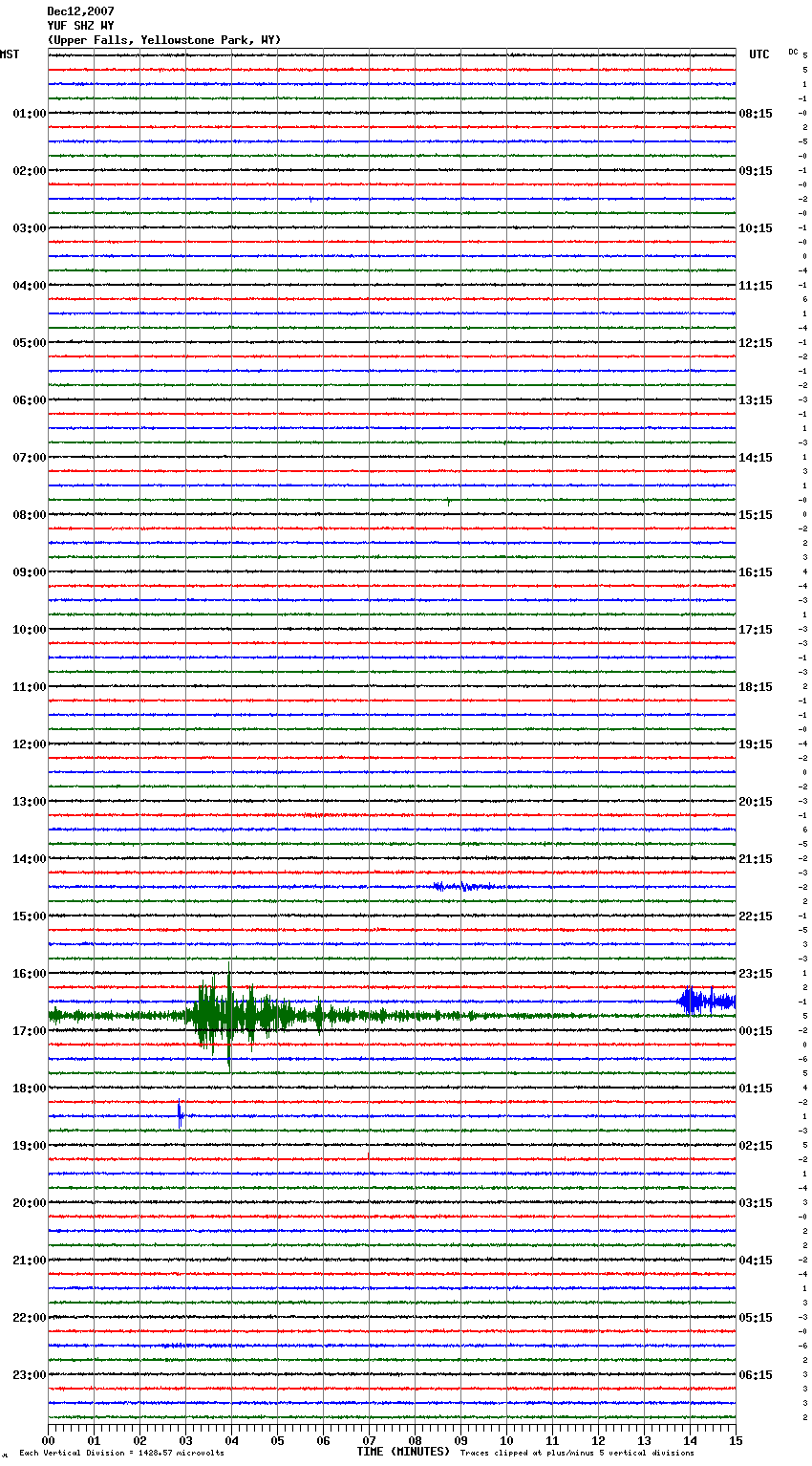
Task: Select the 13:00 MST time label
Action: (x=29, y=802)
